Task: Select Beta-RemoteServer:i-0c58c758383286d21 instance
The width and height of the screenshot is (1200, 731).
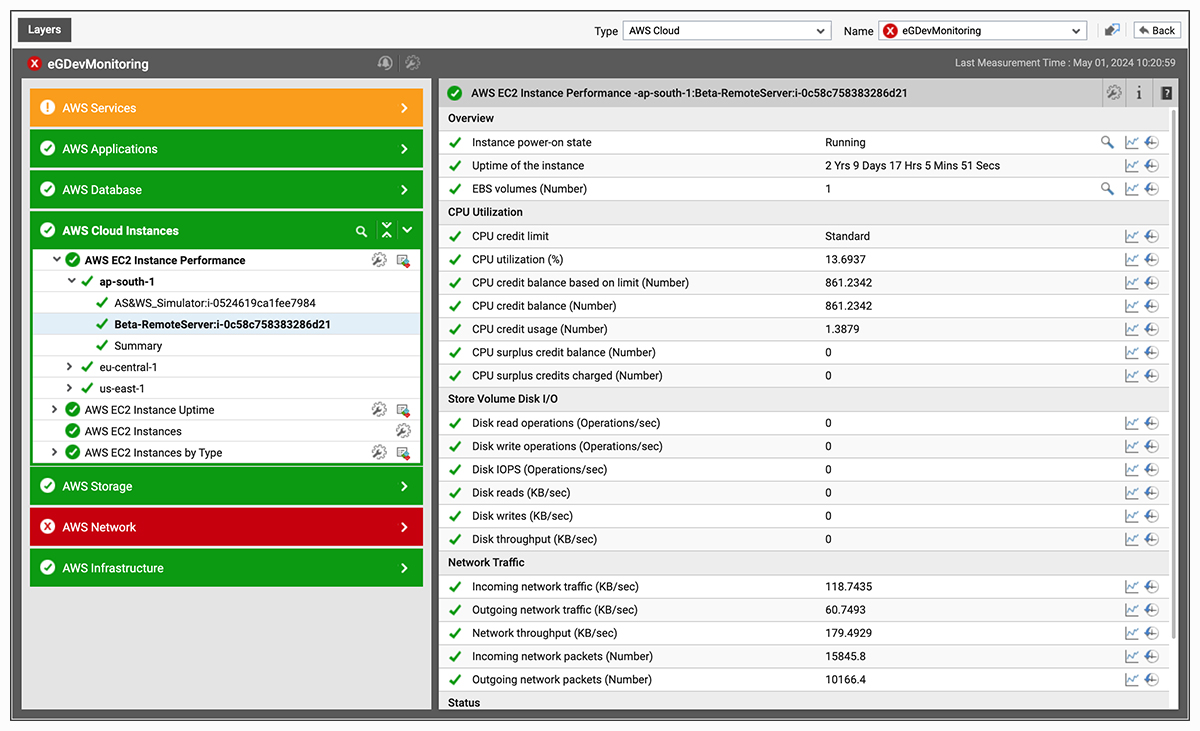Action: pos(223,324)
